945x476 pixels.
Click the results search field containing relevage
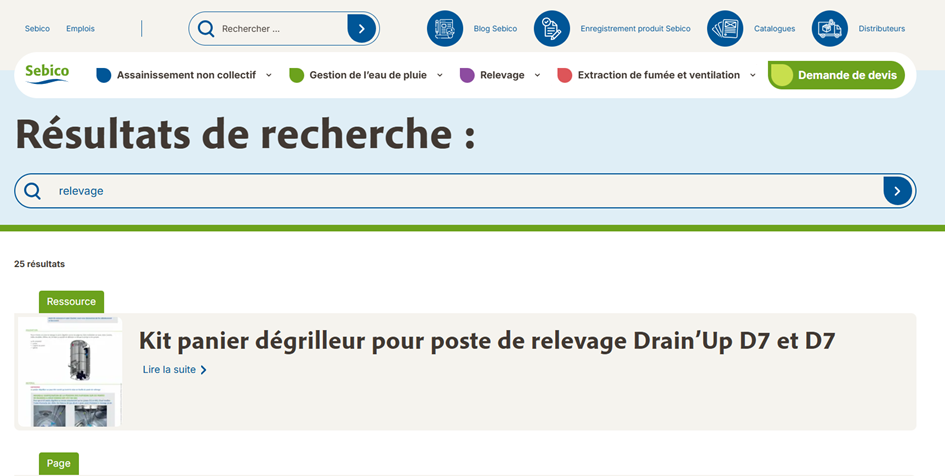[467, 191]
